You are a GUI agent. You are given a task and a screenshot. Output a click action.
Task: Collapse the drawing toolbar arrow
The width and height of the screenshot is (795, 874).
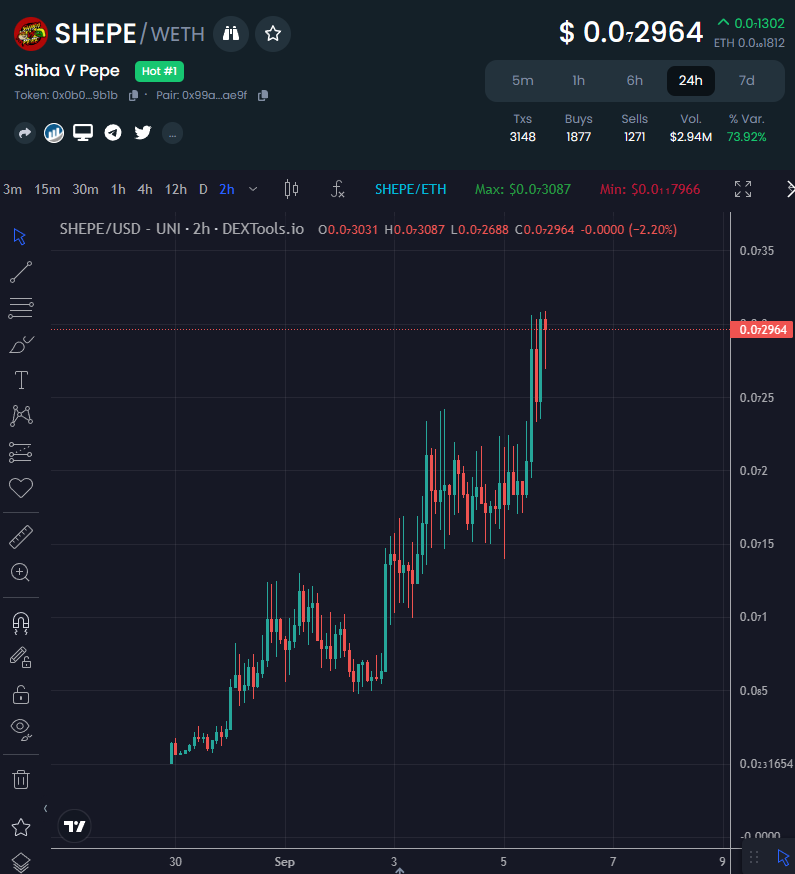(x=46, y=808)
